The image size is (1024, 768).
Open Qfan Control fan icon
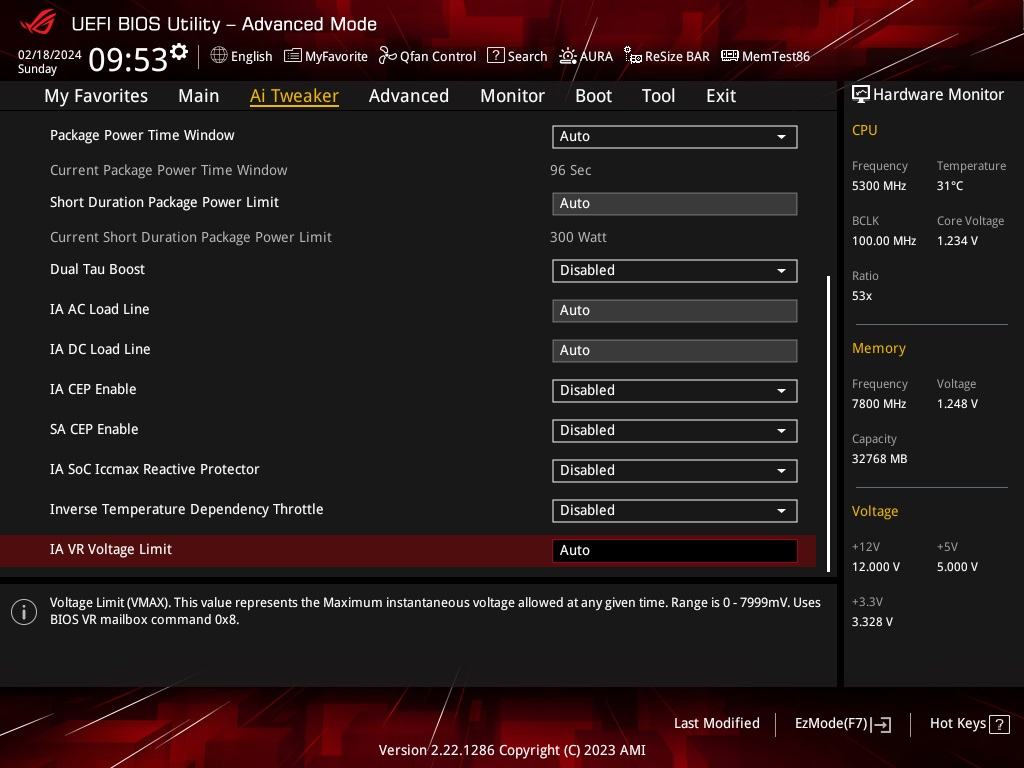pyautogui.click(x=387, y=56)
